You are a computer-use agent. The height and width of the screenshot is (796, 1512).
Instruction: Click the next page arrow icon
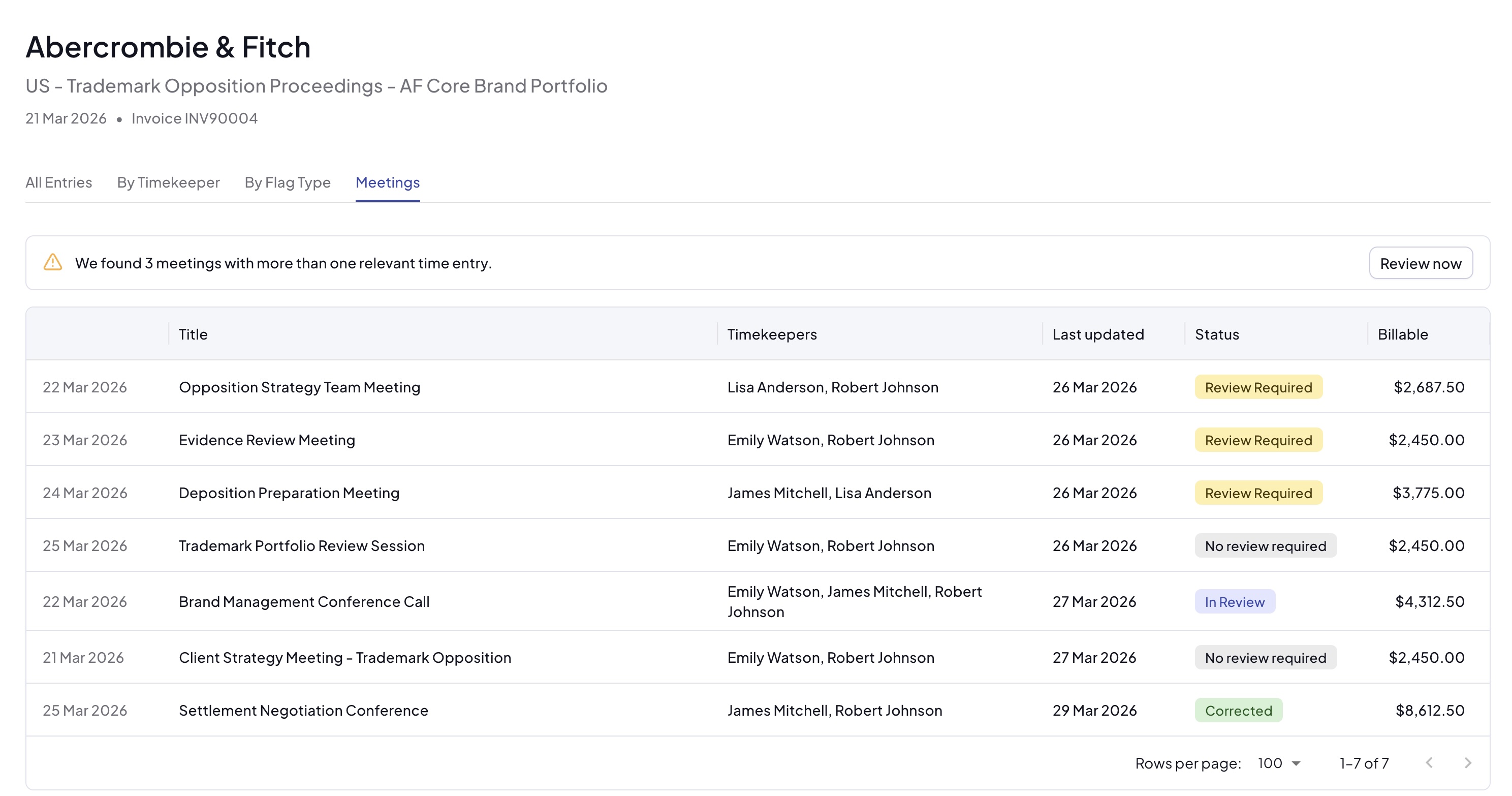tap(1467, 762)
